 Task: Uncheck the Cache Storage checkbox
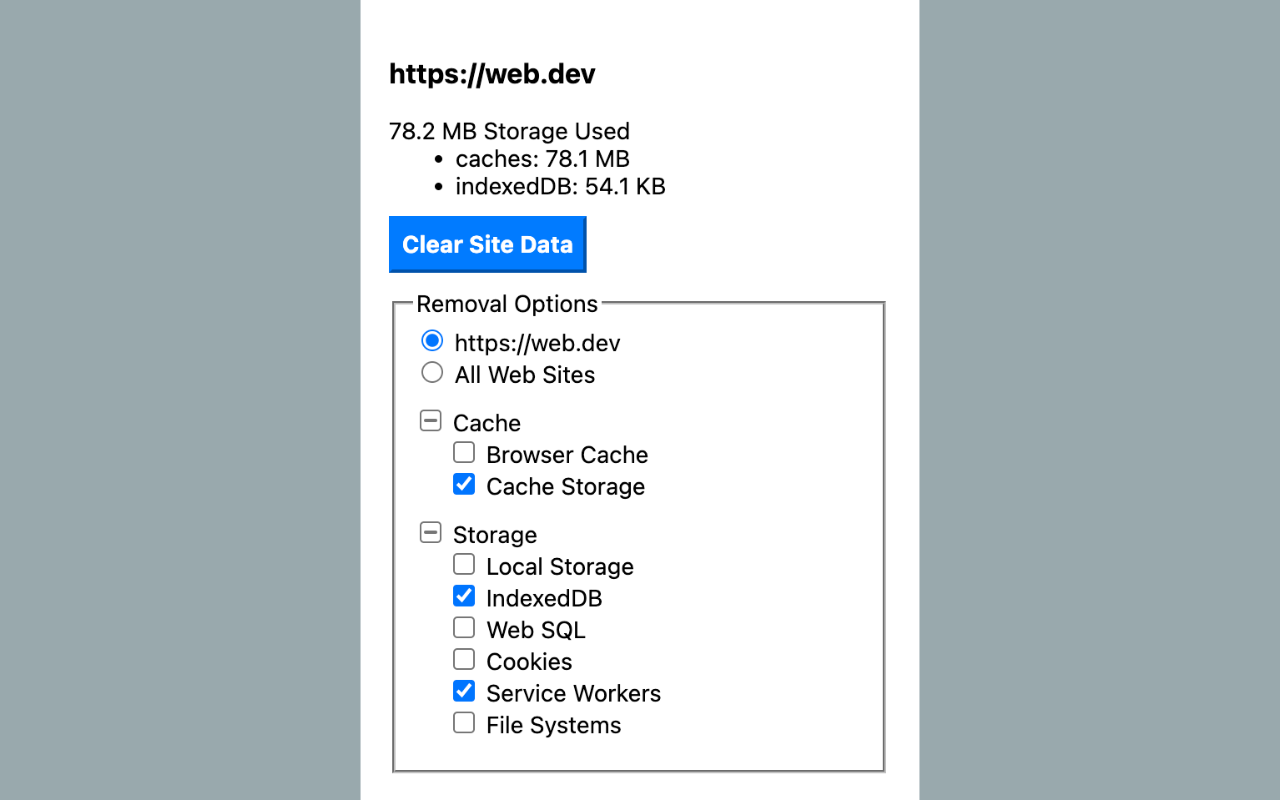464,485
